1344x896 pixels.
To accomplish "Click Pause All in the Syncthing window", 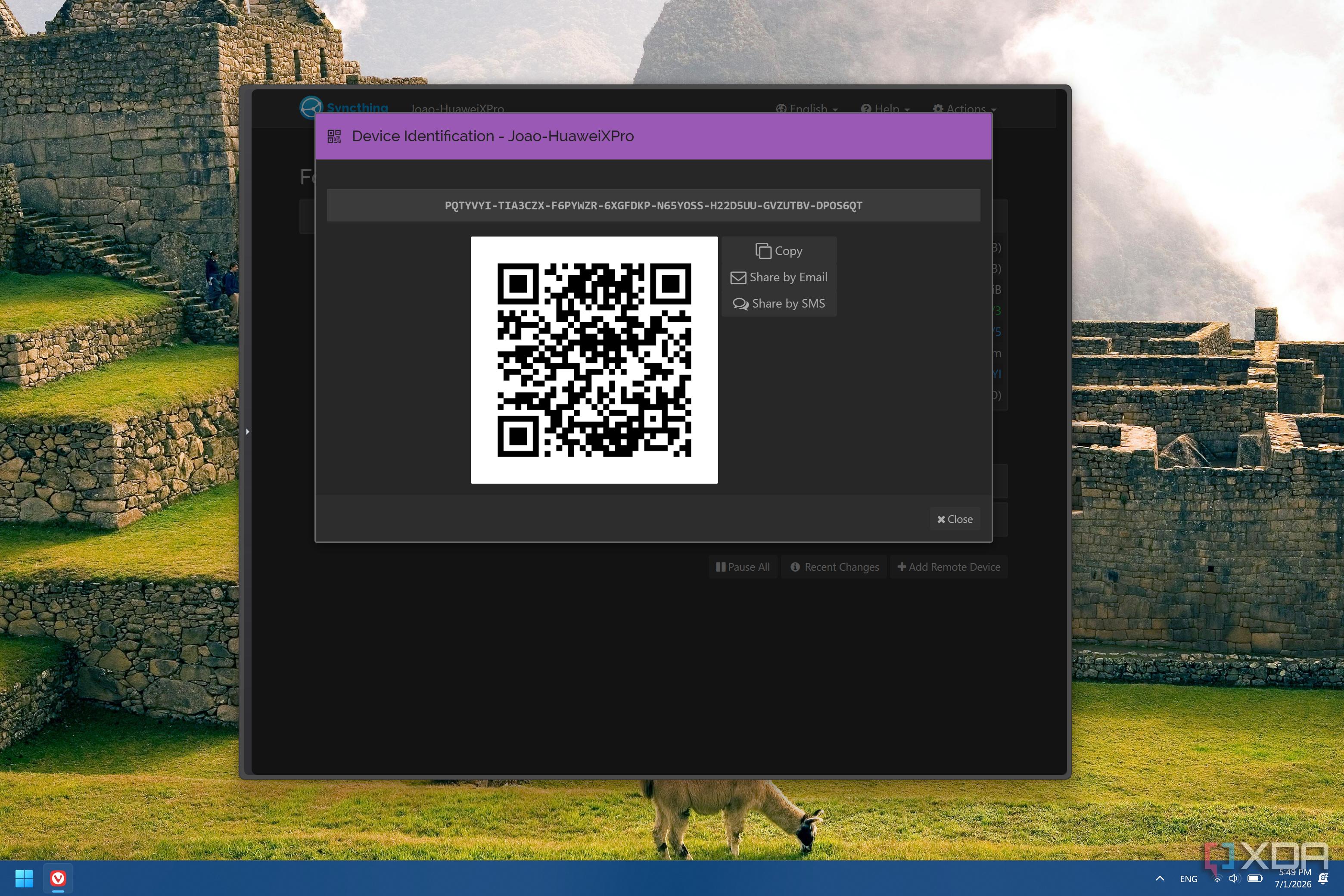I will click(742, 567).
